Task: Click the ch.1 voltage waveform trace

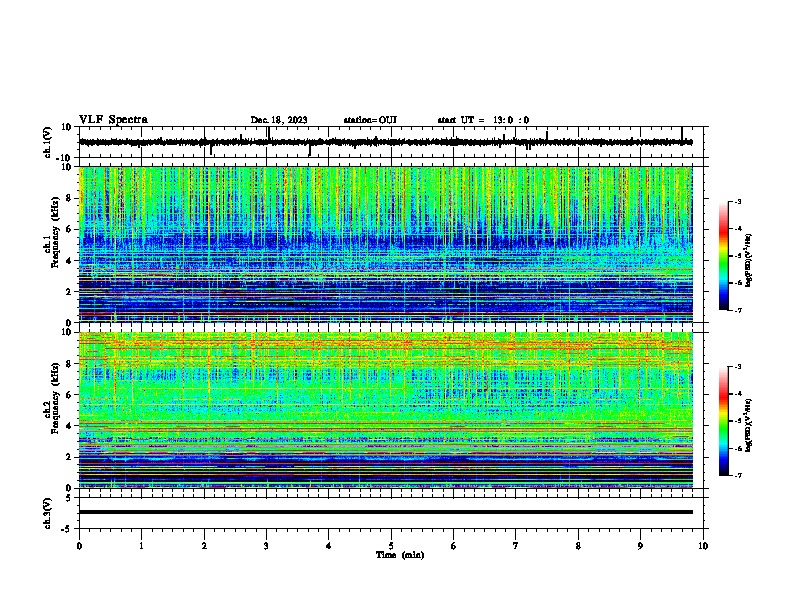Action: point(386,142)
